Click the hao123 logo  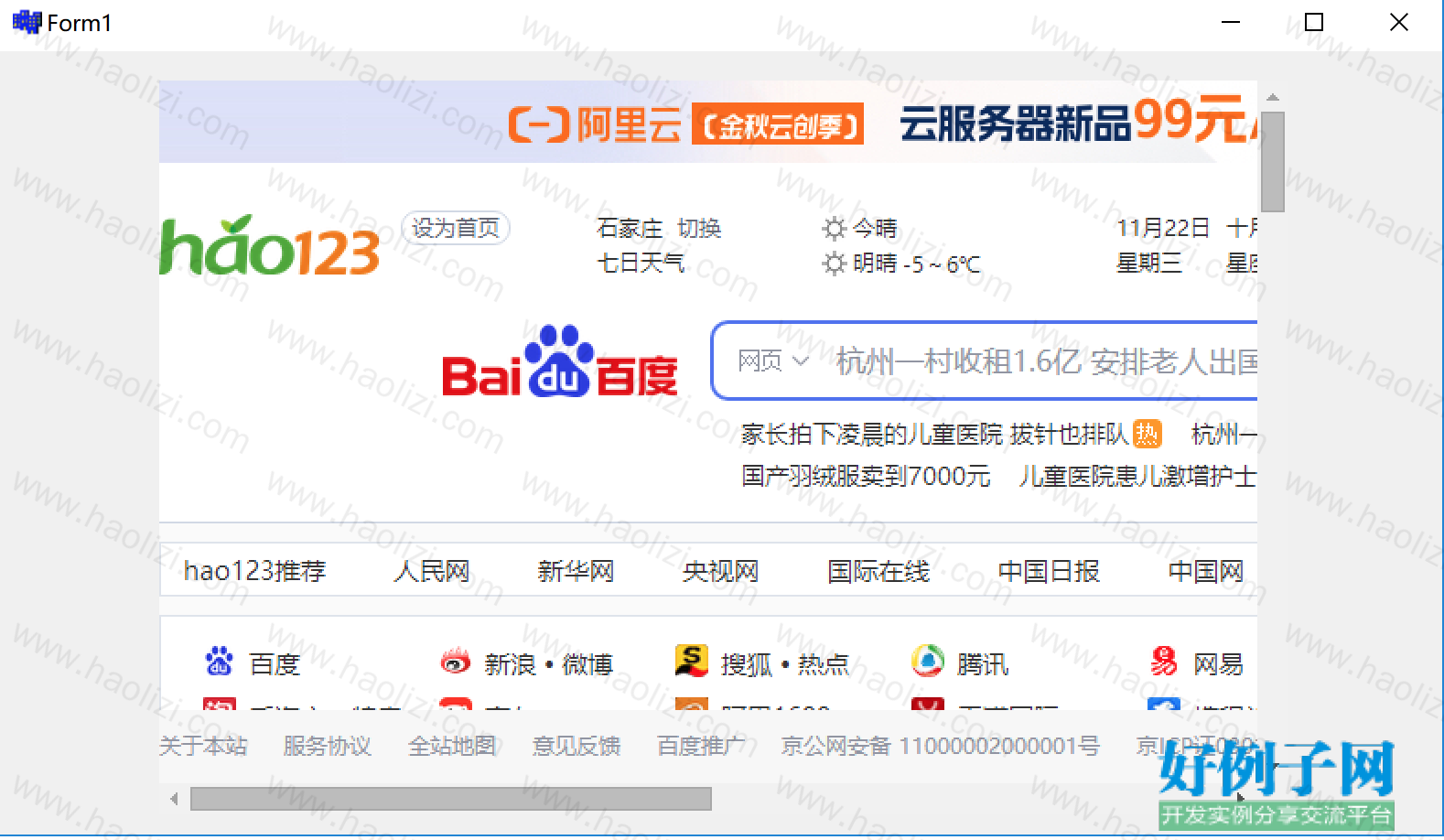click(x=269, y=245)
